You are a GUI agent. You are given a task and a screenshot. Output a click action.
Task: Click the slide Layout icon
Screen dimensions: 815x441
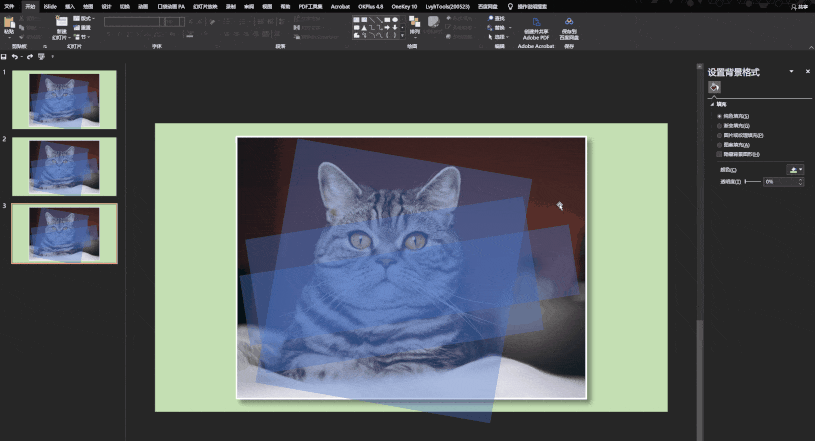click(76, 19)
